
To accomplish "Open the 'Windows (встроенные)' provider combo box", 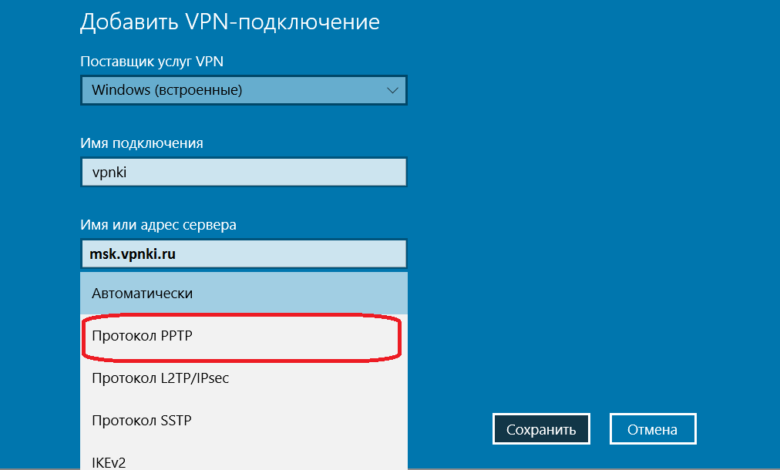I will [x=243, y=91].
